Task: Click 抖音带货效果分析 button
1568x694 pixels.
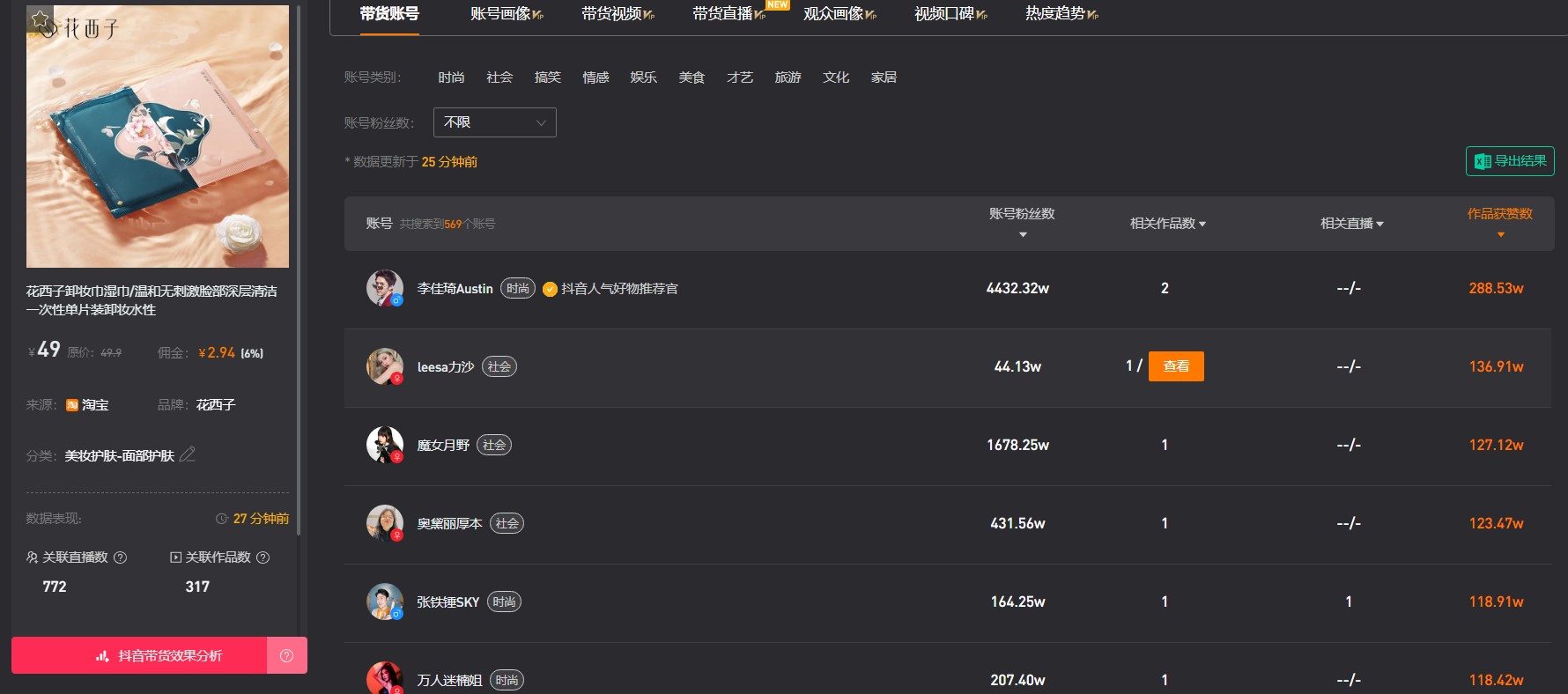Action: coord(139,655)
